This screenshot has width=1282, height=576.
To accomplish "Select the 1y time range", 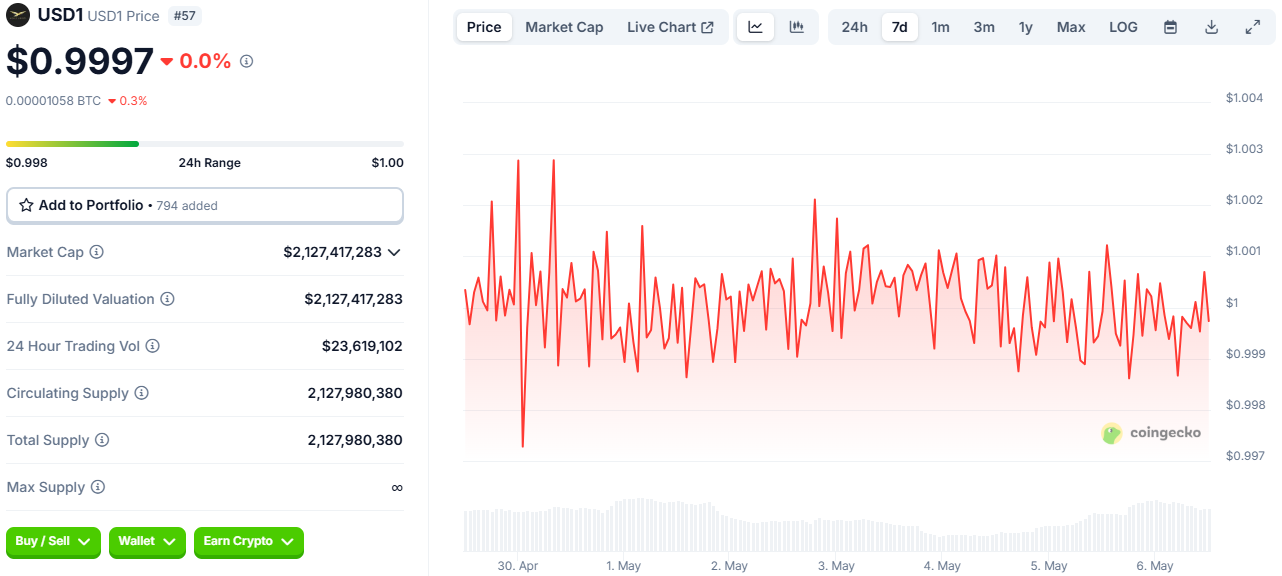I will [x=1025, y=27].
